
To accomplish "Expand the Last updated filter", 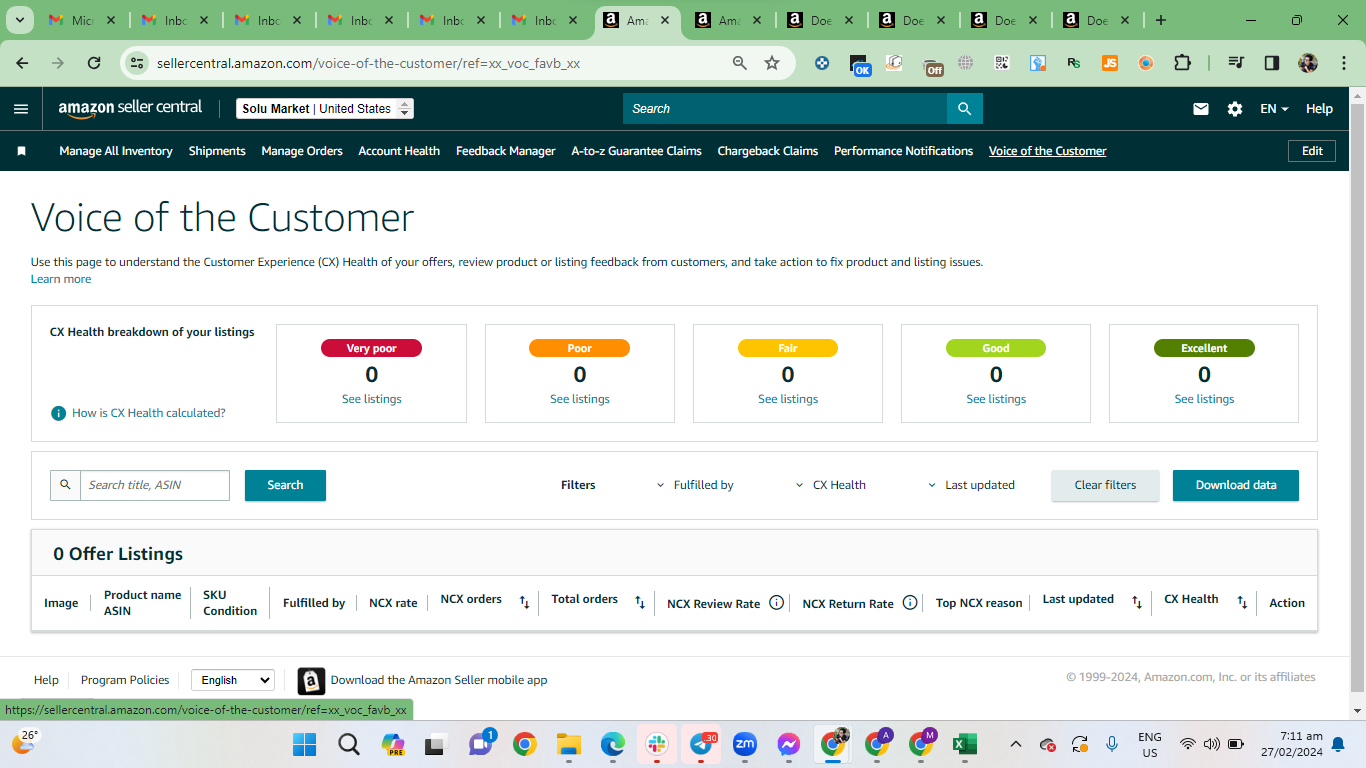I will tap(972, 485).
